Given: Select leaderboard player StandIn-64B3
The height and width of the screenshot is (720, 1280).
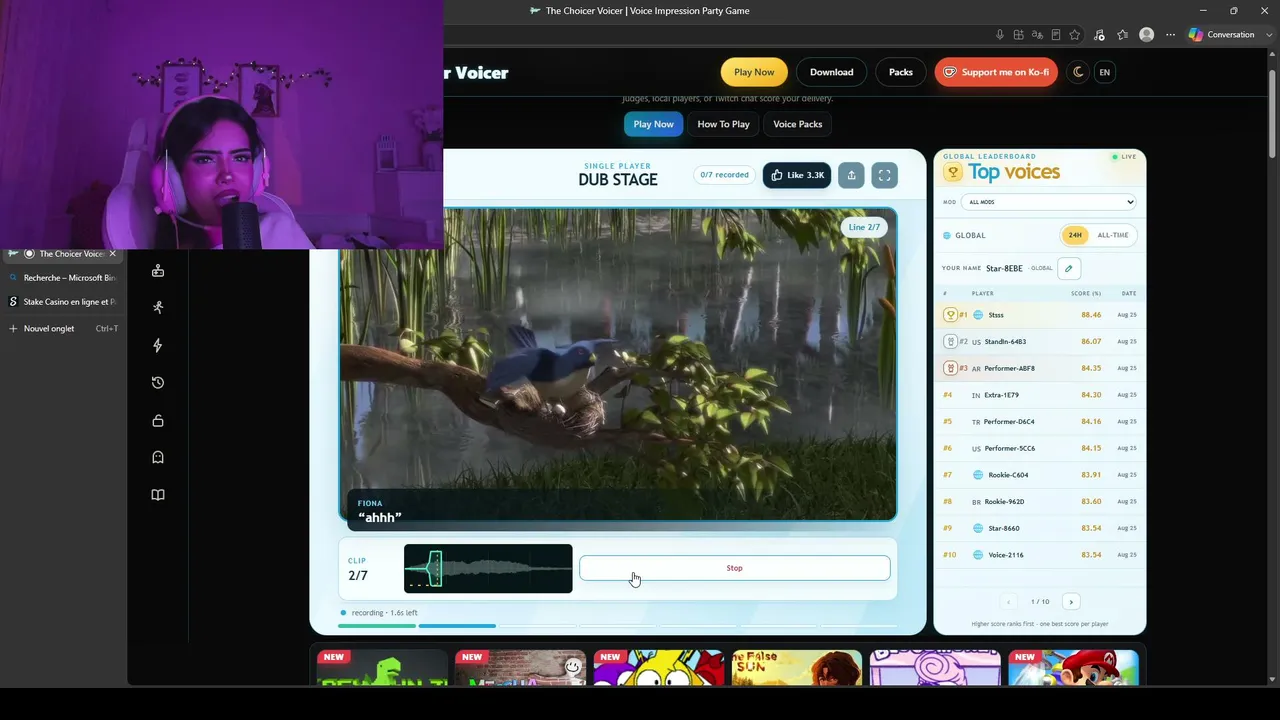Looking at the screenshot, I should 1039,341.
